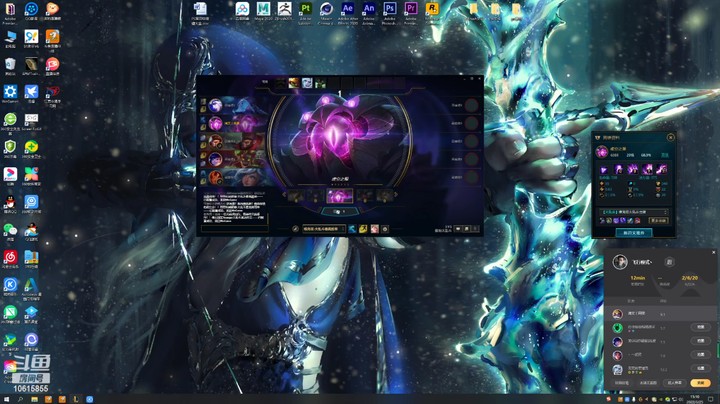Open the emote selector next to the ward icon
The width and height of the screenshot is (720, 404).
(x=385, y=229)
